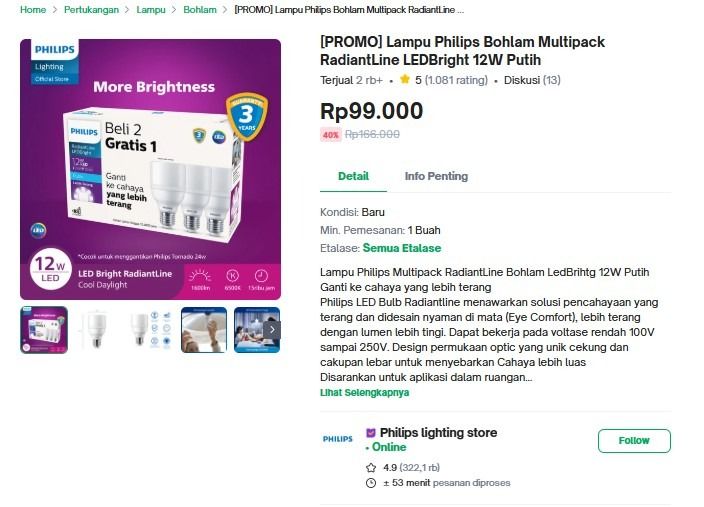Select the Detail tab
The height and width of the screenshot is (507, 704).
pyautogui.click(x=353, y=176)
